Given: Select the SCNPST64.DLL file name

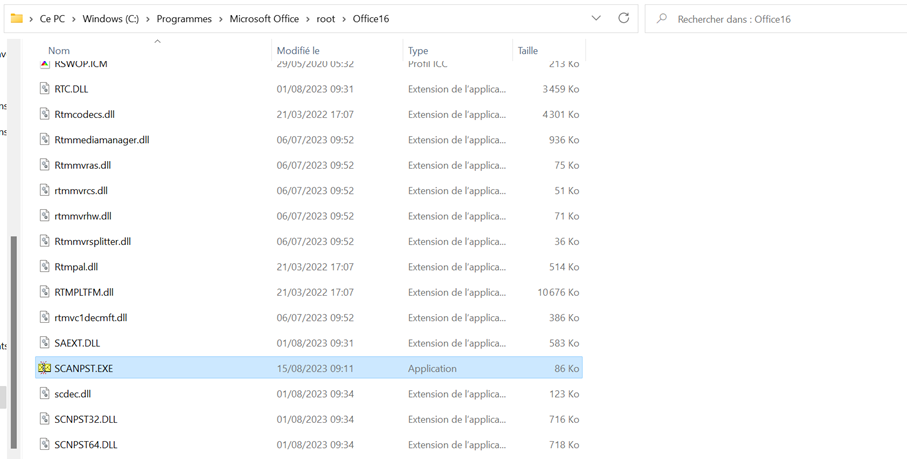Looking at the screenshot, I should (x=86, y=445).
